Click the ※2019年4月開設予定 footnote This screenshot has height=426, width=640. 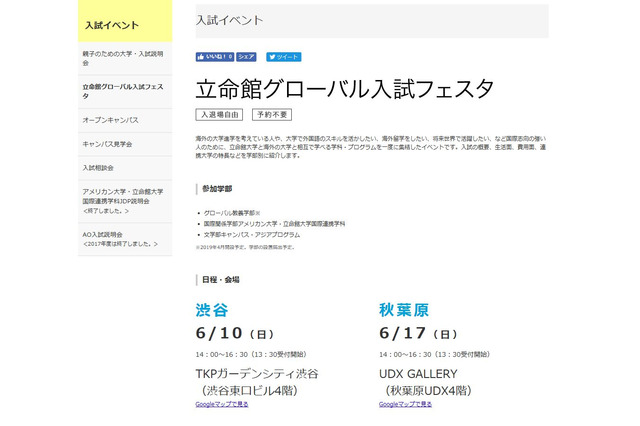245,247
